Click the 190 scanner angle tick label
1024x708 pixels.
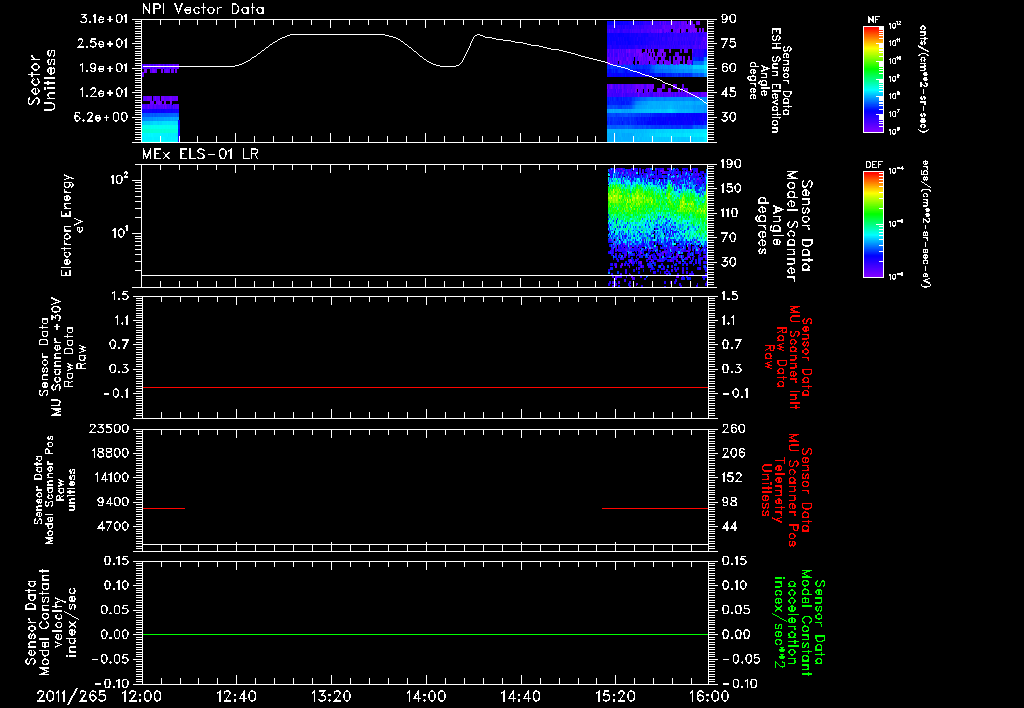click(x=731, y=164)
